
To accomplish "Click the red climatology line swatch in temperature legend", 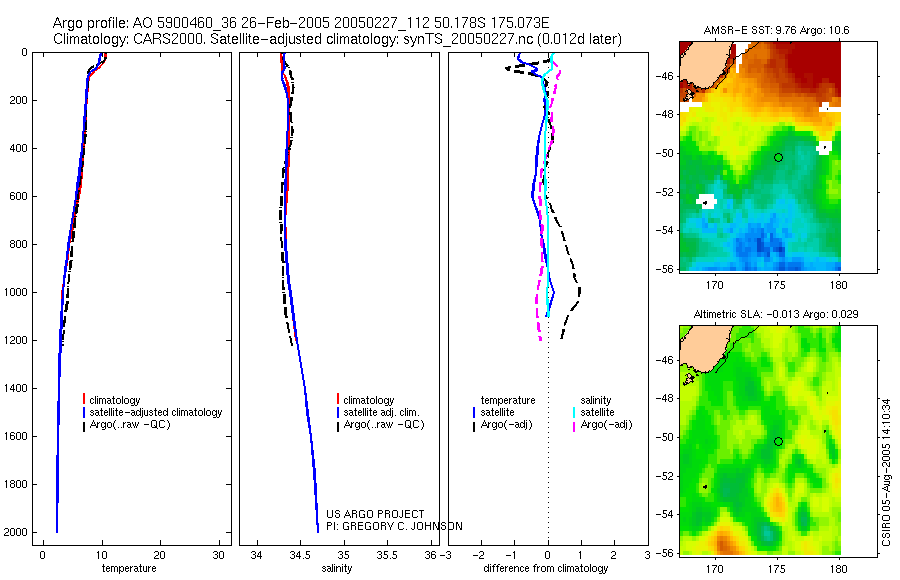I will point(84,399).
